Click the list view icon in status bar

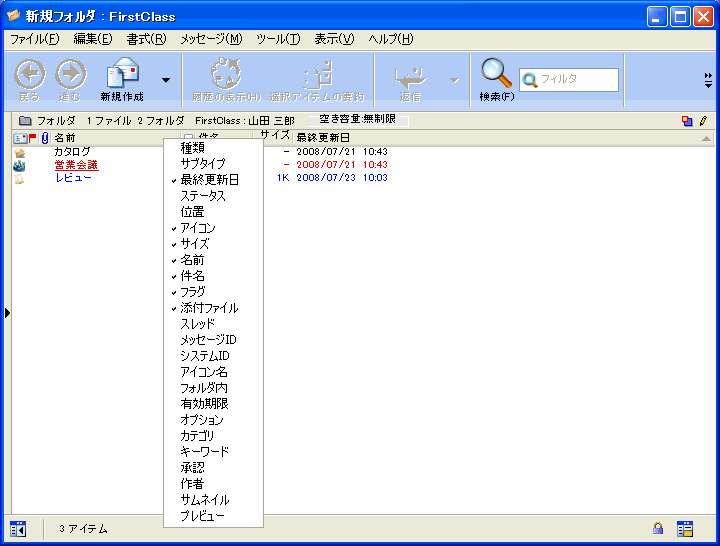[685, 528]
